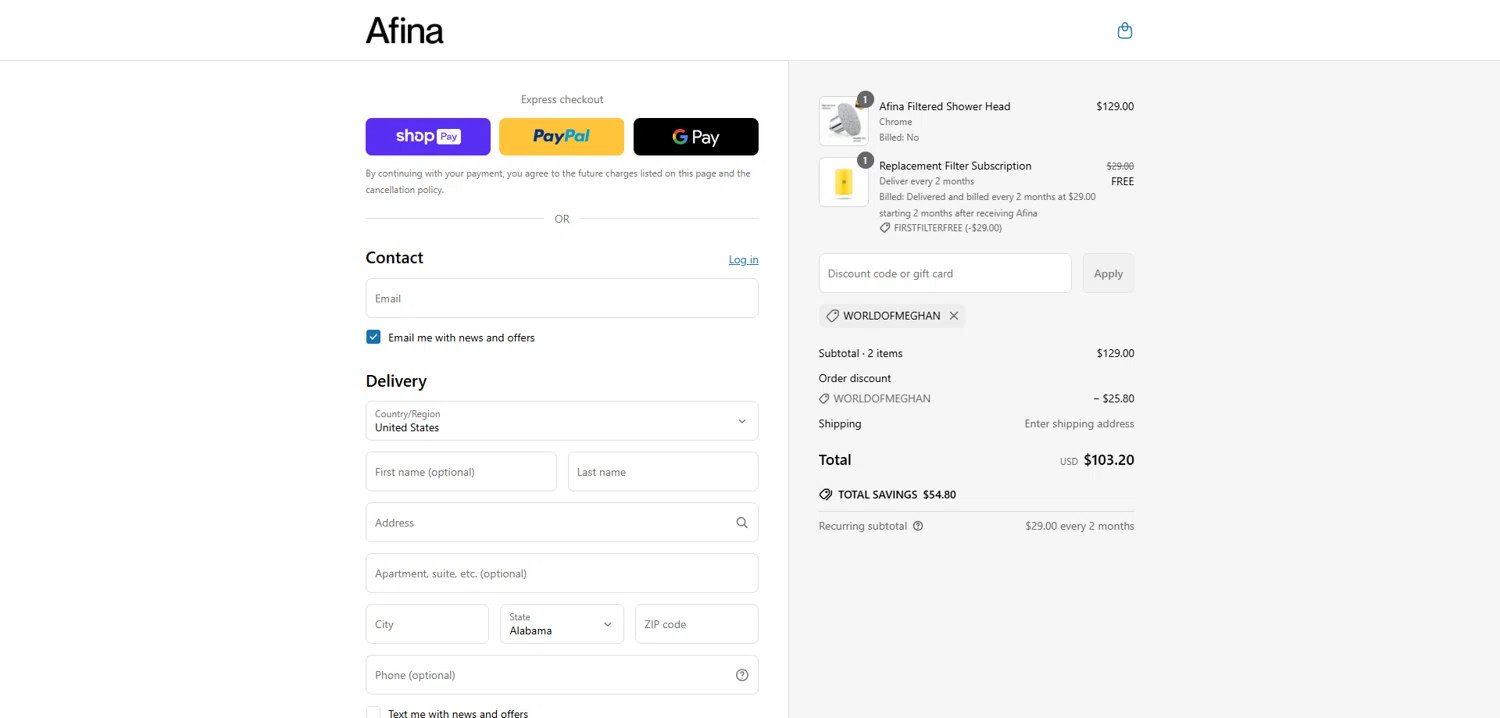1500x718 pixels.
Task: Pay with PayPal express checkout
Action: click(x=561, y=137)
